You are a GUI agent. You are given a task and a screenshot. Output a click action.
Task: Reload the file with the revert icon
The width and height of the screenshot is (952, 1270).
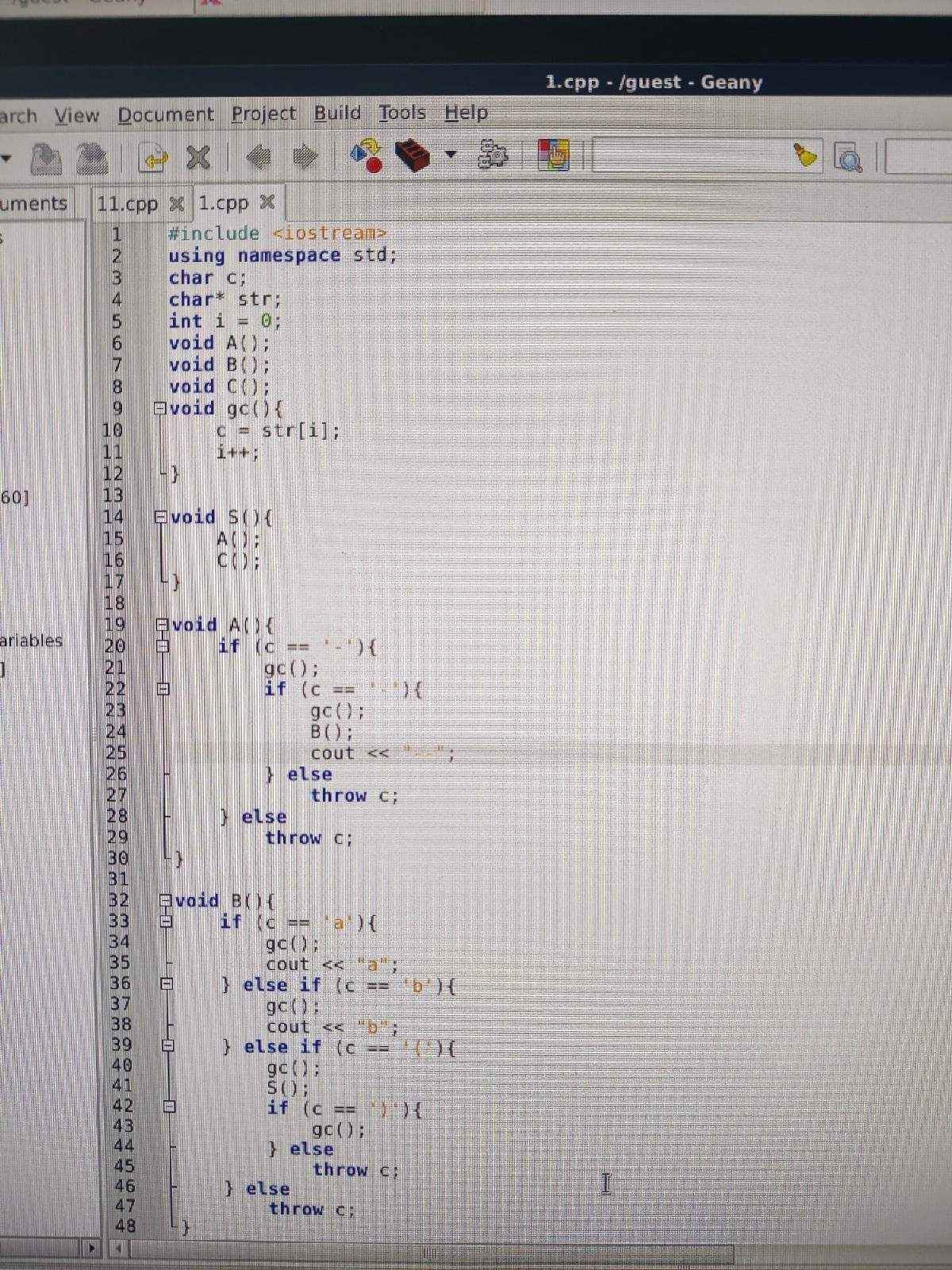(154, 158)
